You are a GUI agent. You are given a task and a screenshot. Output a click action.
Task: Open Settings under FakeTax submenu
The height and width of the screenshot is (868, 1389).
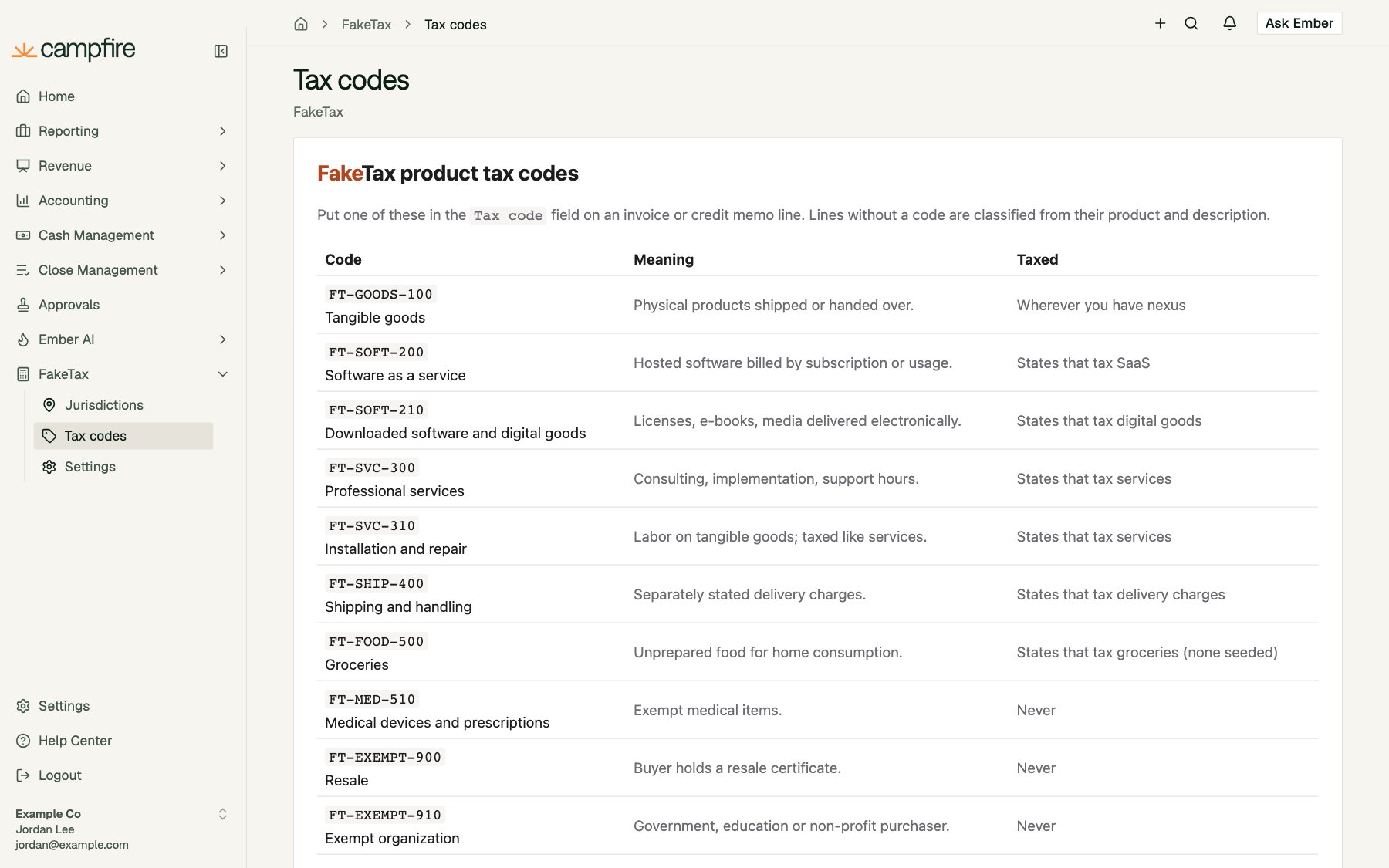point(123,467)
